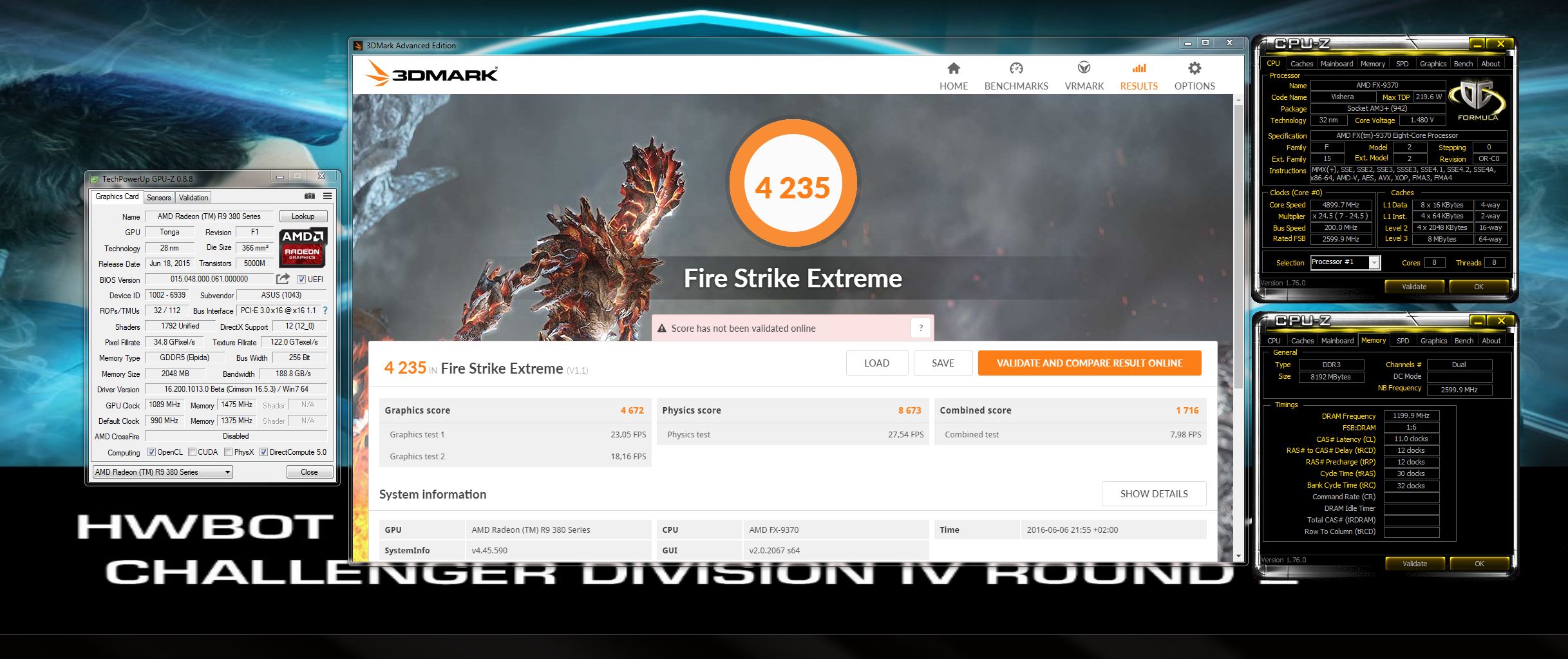Switch to the Sensors tab in GPU-Z
1568x659 pixels.
click(x=158, y=198)
